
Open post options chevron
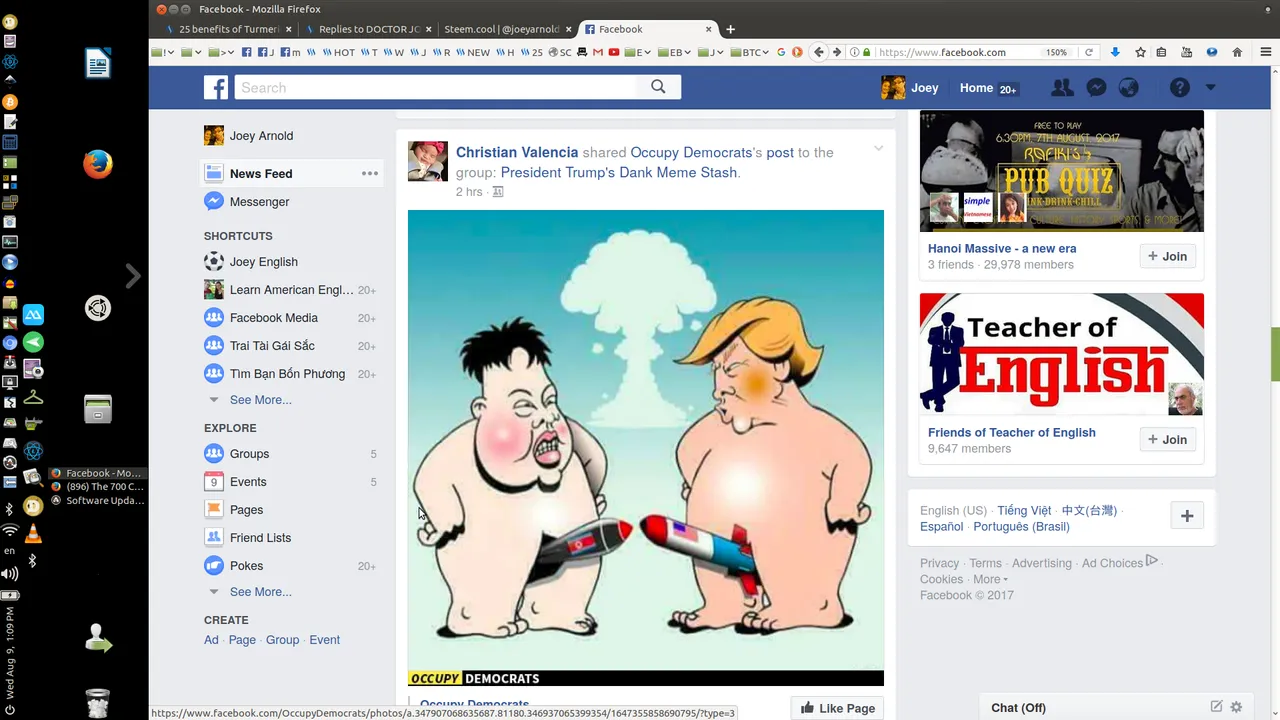(878, 149)
